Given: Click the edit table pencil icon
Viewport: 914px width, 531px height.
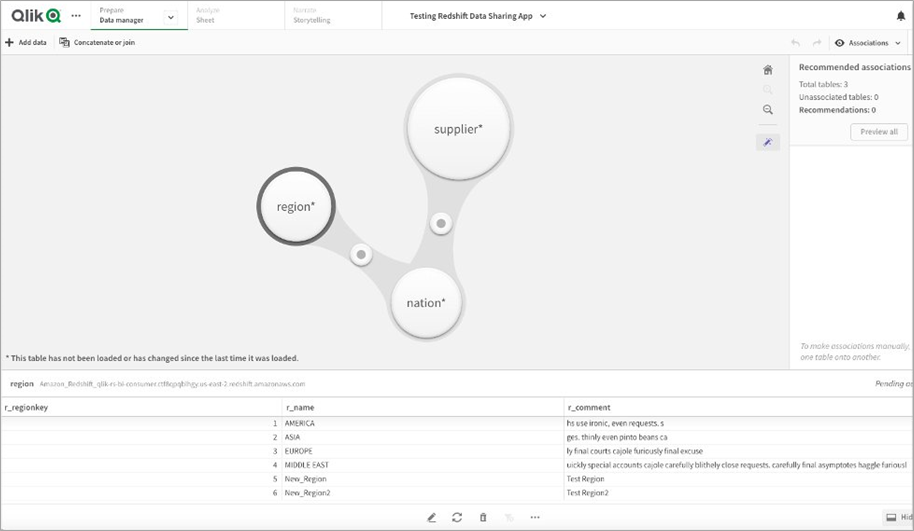Looking at the screenshot, I should 431,517.
